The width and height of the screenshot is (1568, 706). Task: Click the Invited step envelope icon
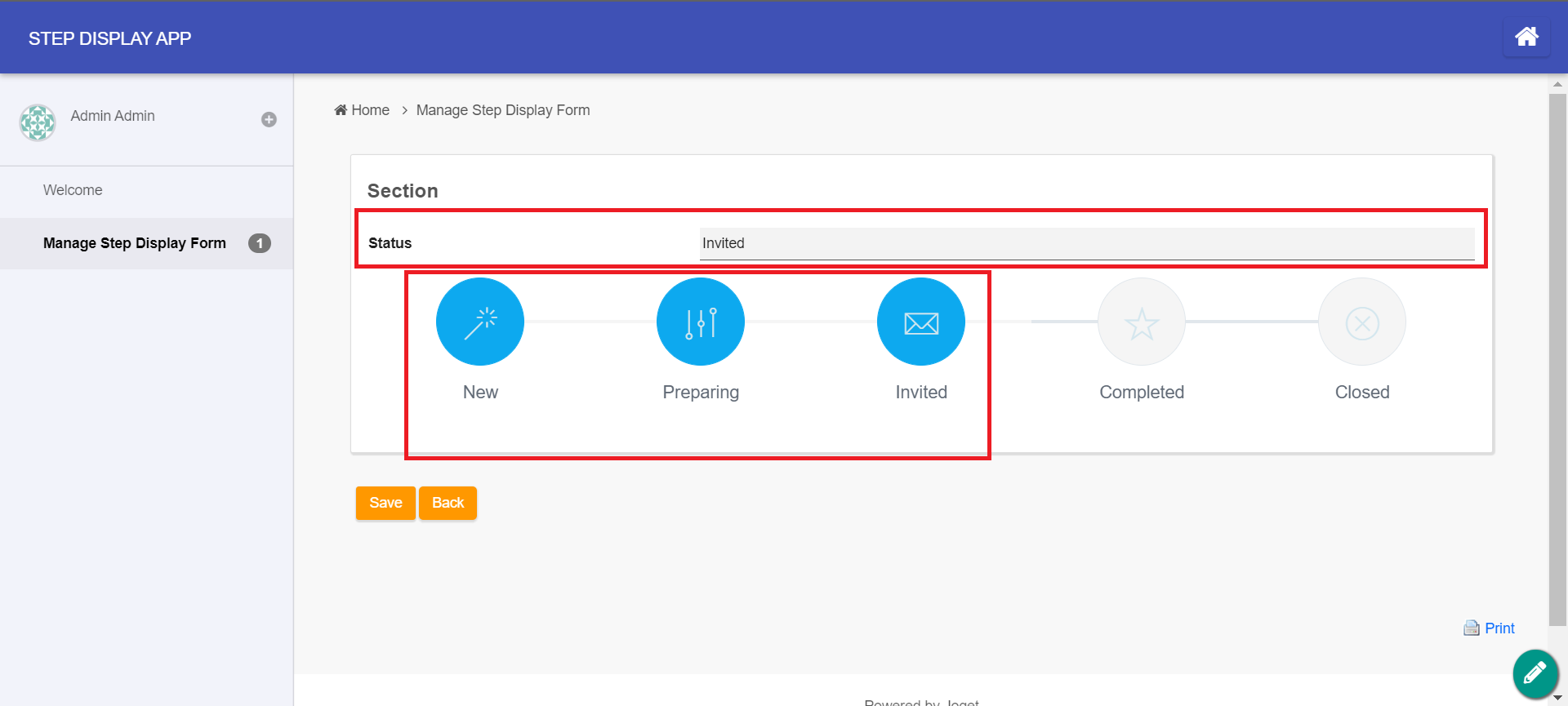921,322
